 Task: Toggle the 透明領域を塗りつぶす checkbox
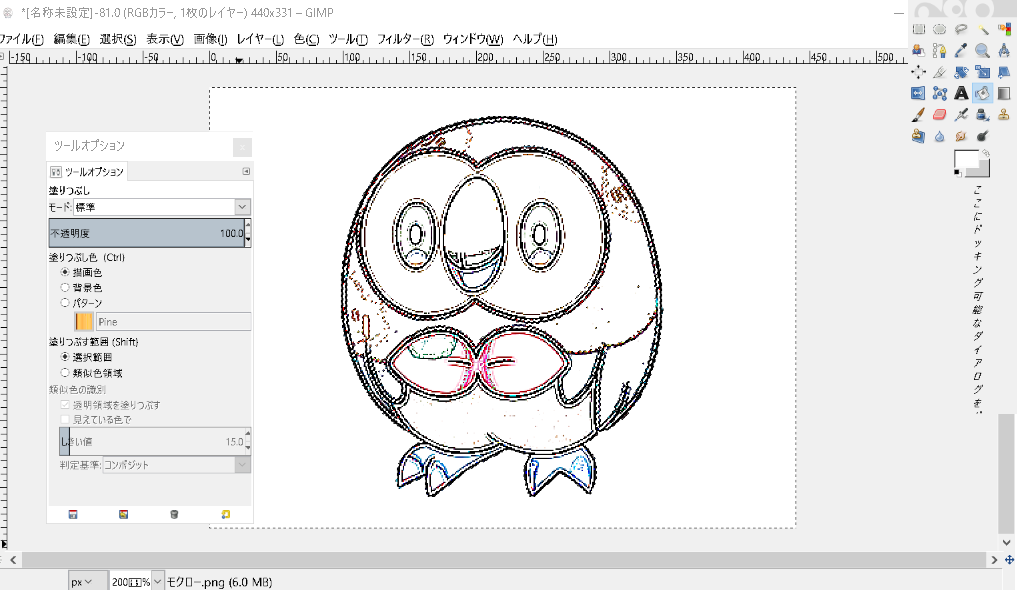[x=65, y=405]
